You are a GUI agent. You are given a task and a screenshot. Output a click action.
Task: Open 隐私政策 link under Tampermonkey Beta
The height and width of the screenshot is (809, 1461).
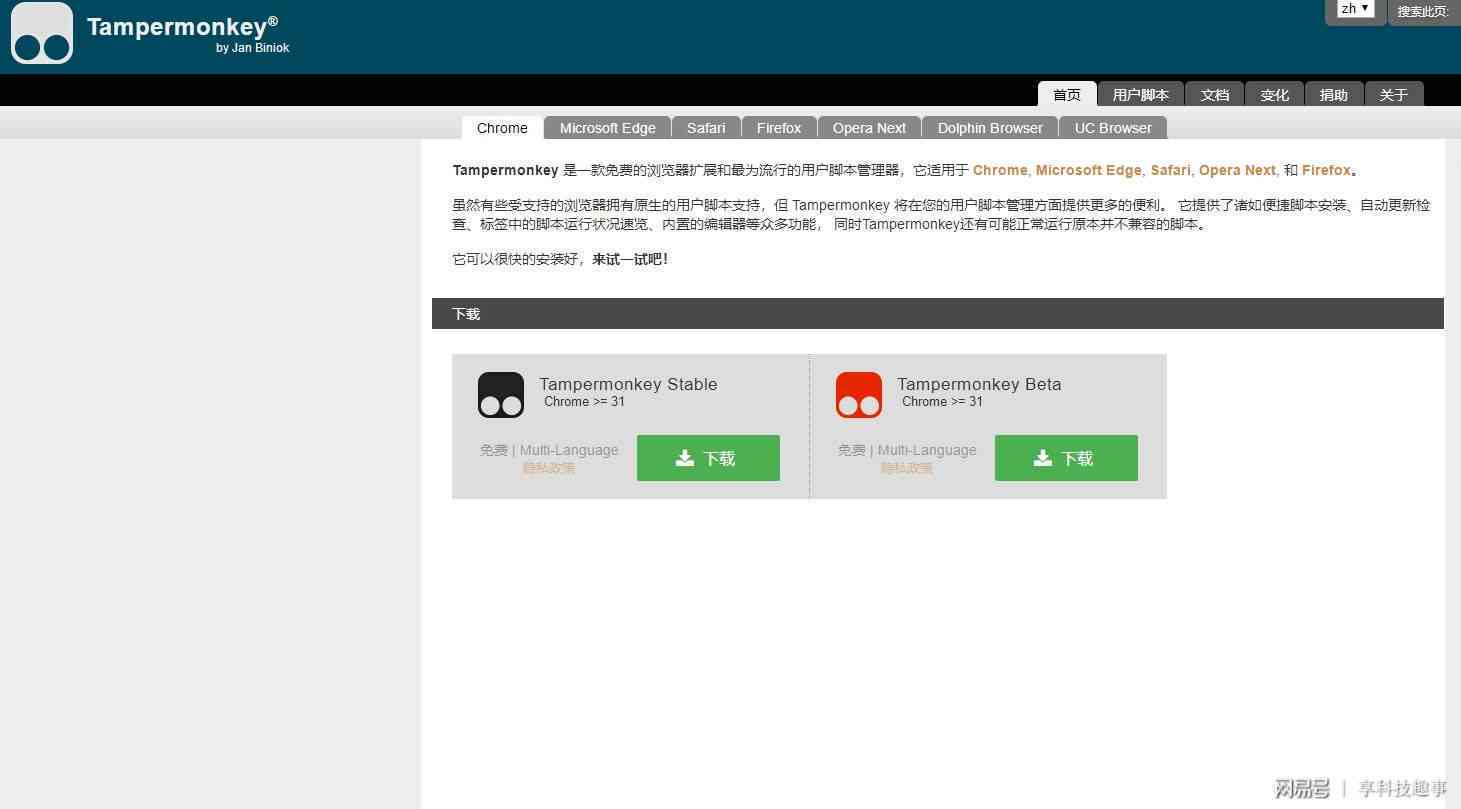(906, 467)
